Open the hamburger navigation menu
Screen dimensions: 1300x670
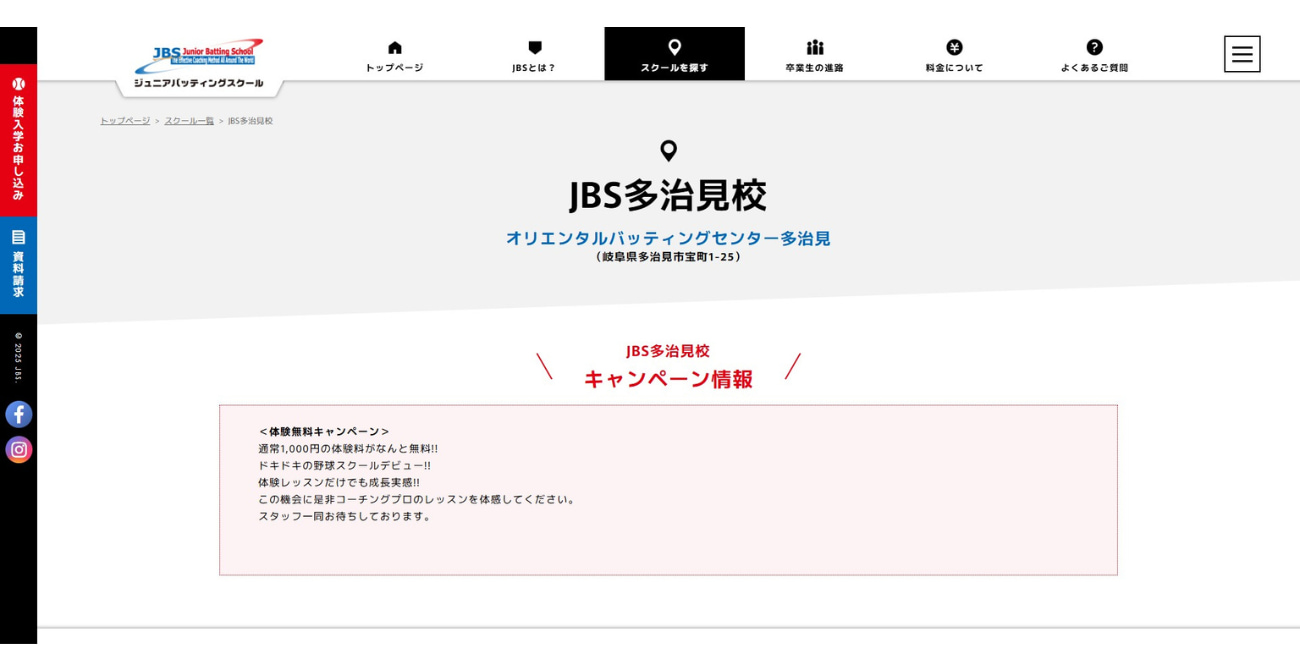1241,54
